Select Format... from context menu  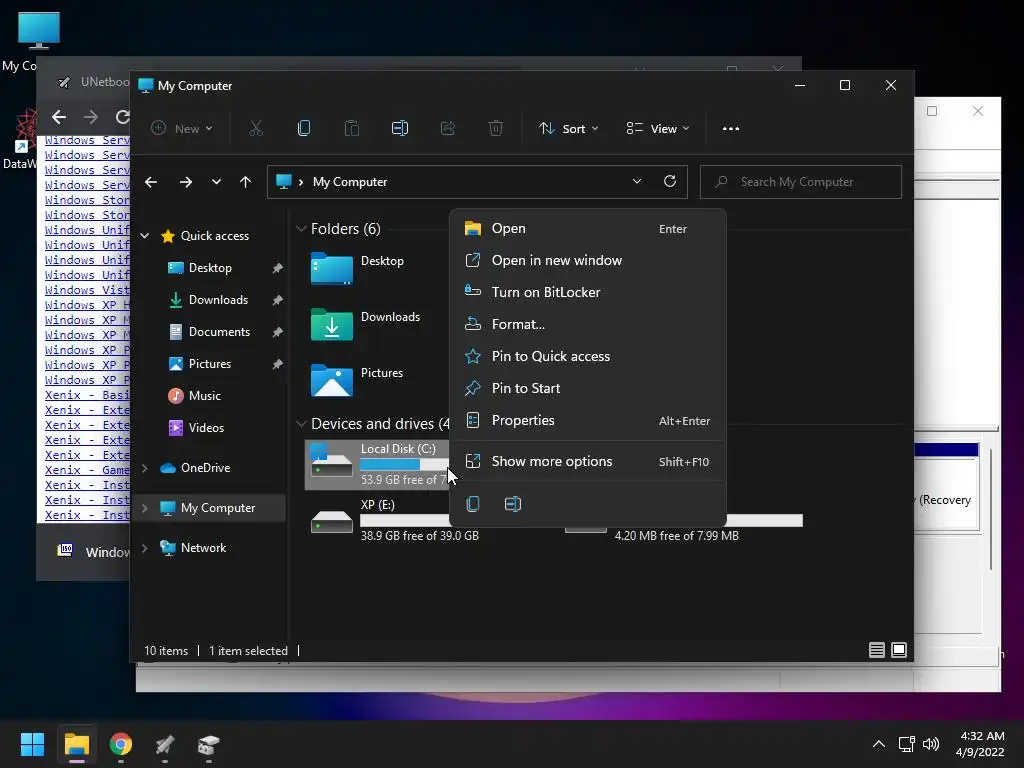click(588, 325)
